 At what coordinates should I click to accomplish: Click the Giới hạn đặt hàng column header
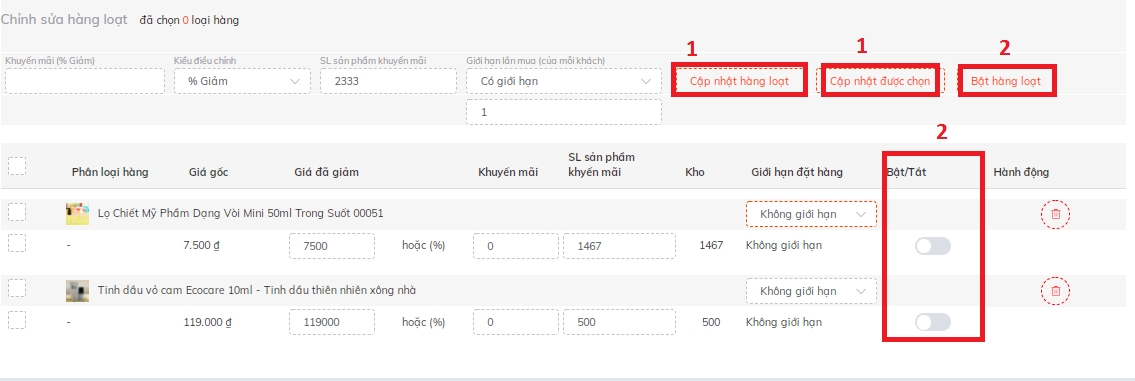797,172
